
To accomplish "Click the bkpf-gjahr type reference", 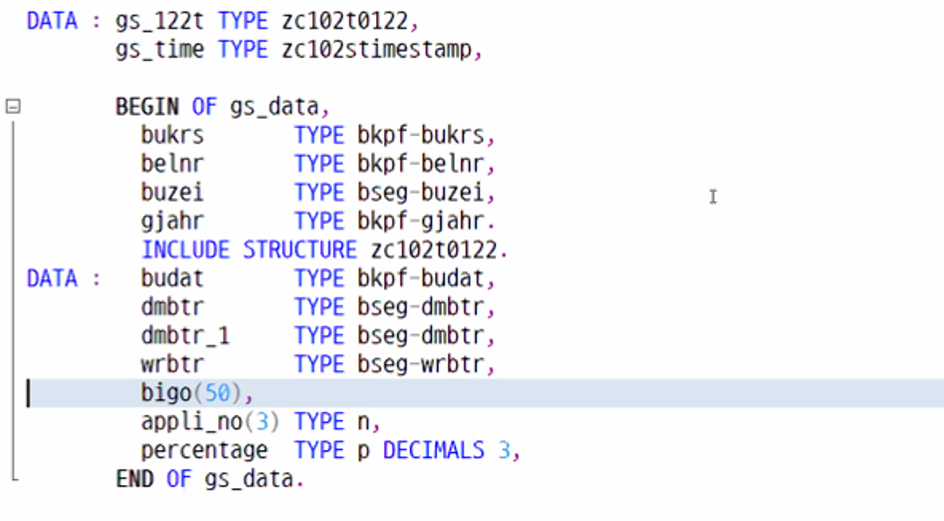I will click(421, 222).
